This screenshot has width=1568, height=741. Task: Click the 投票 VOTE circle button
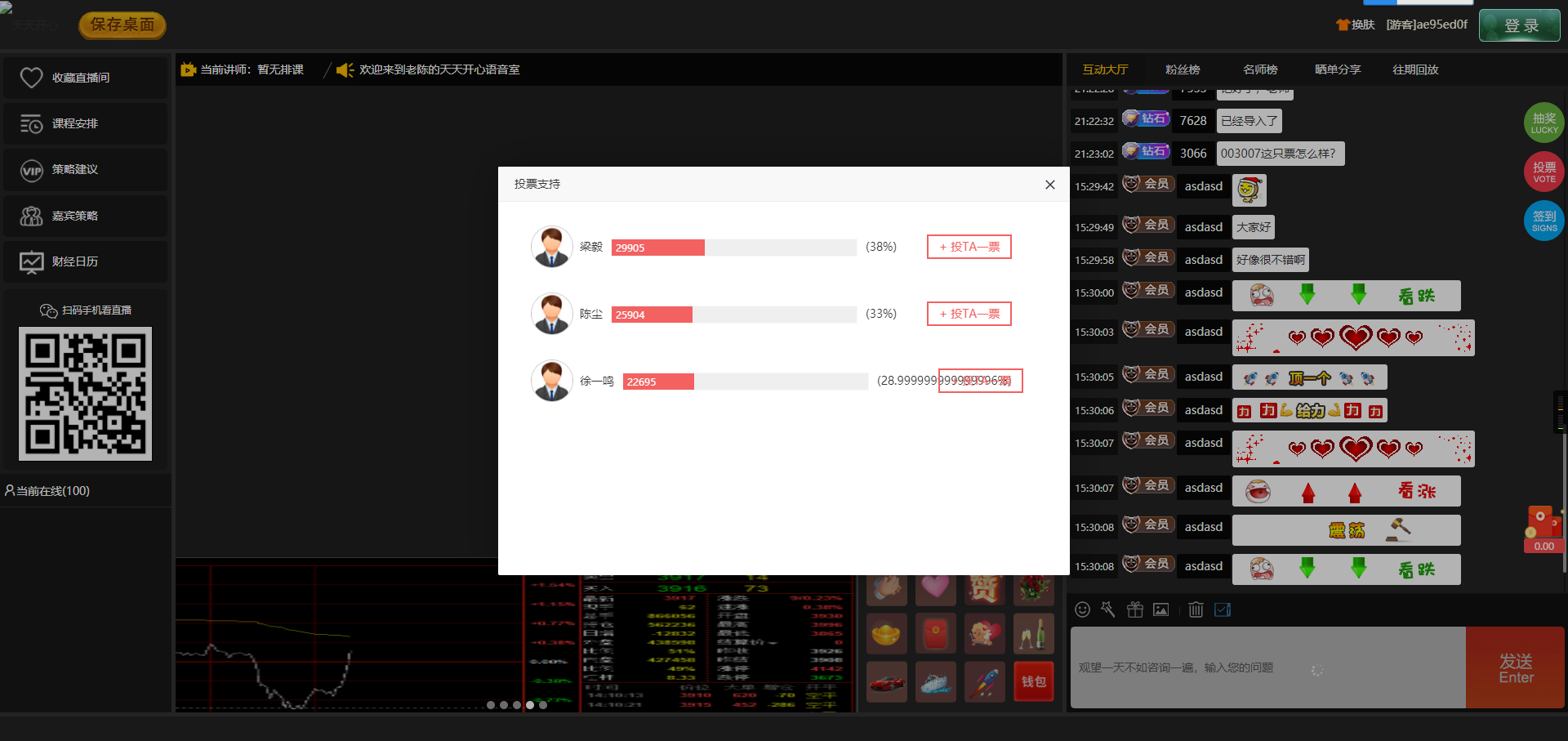(1543, 172)
